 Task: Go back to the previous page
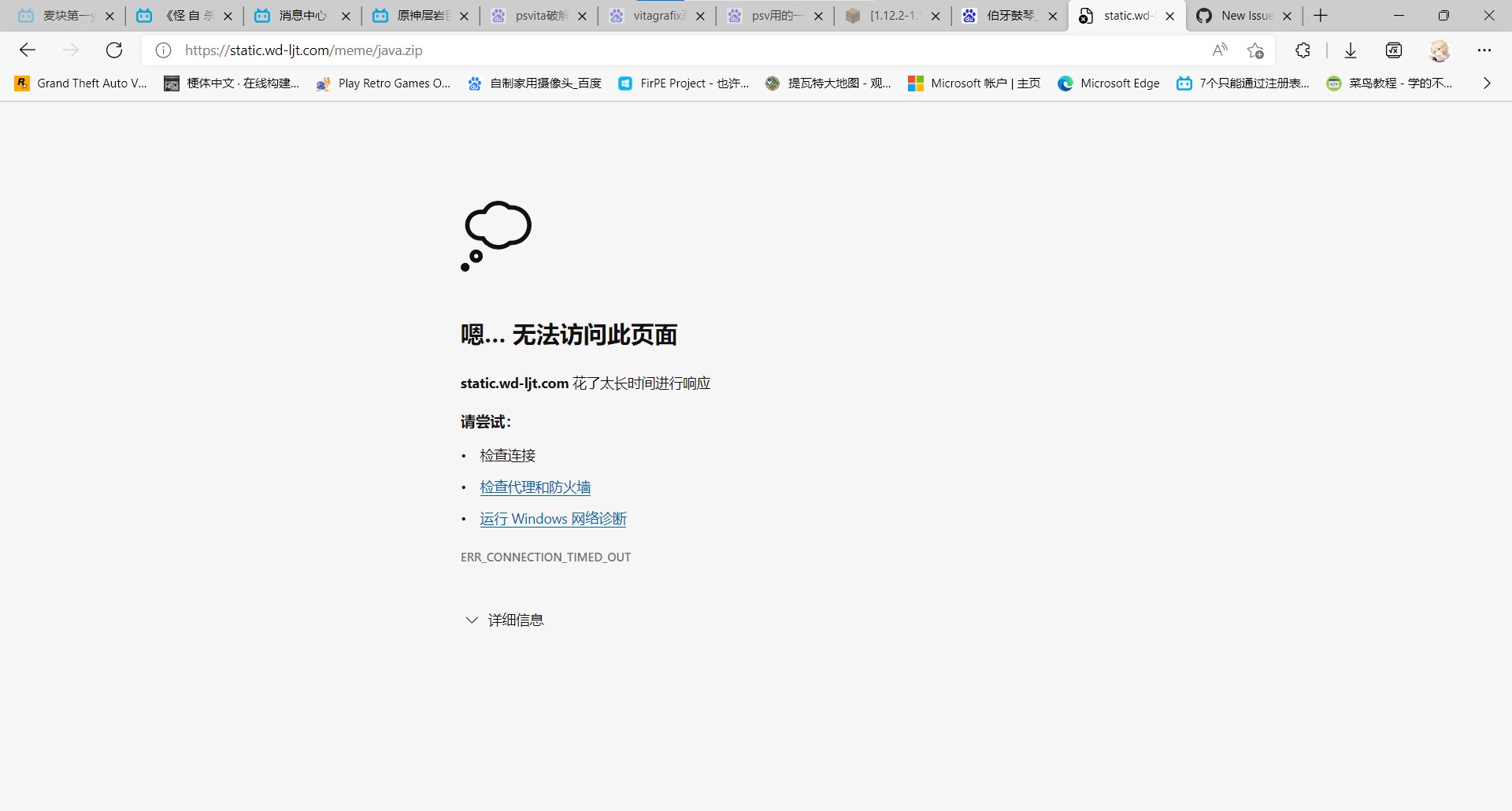(28, 50)
